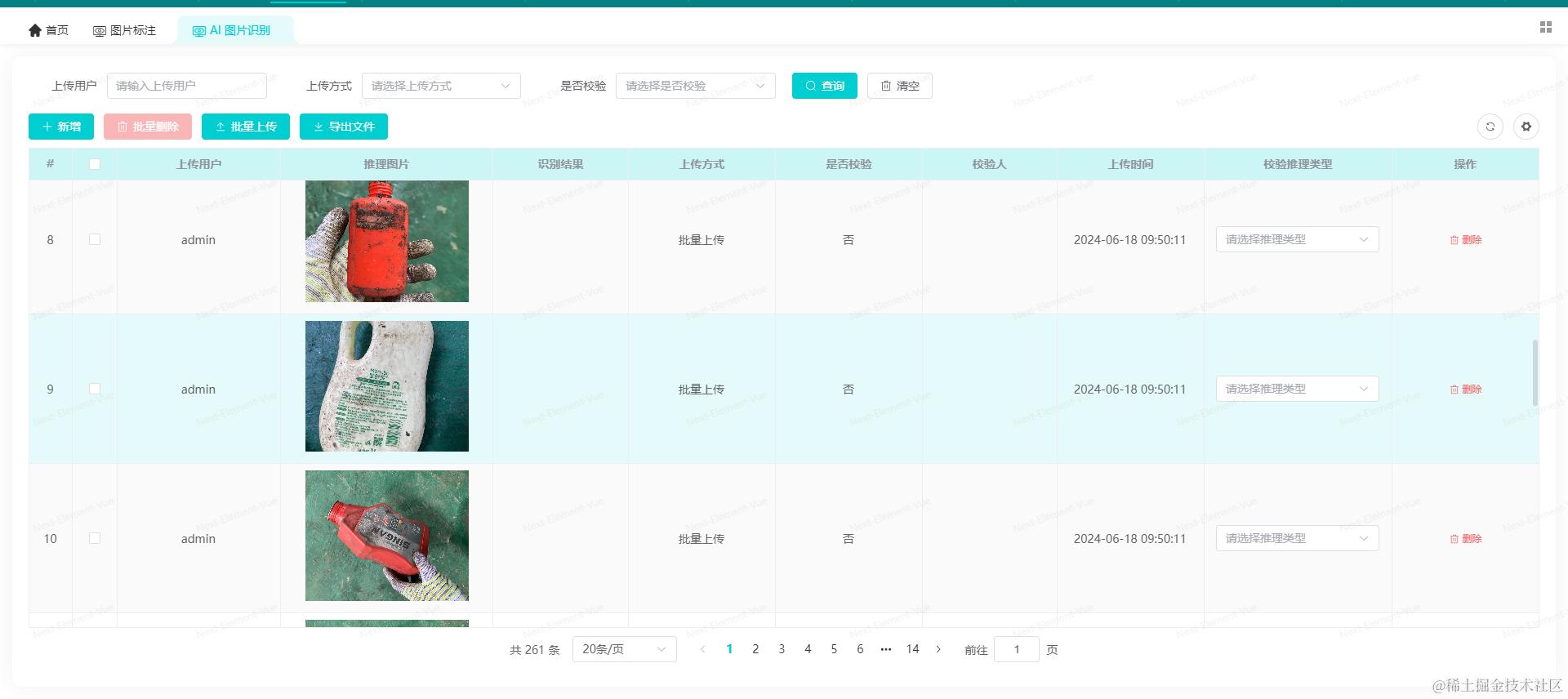Click the 清空 reset button

point(900,86)
